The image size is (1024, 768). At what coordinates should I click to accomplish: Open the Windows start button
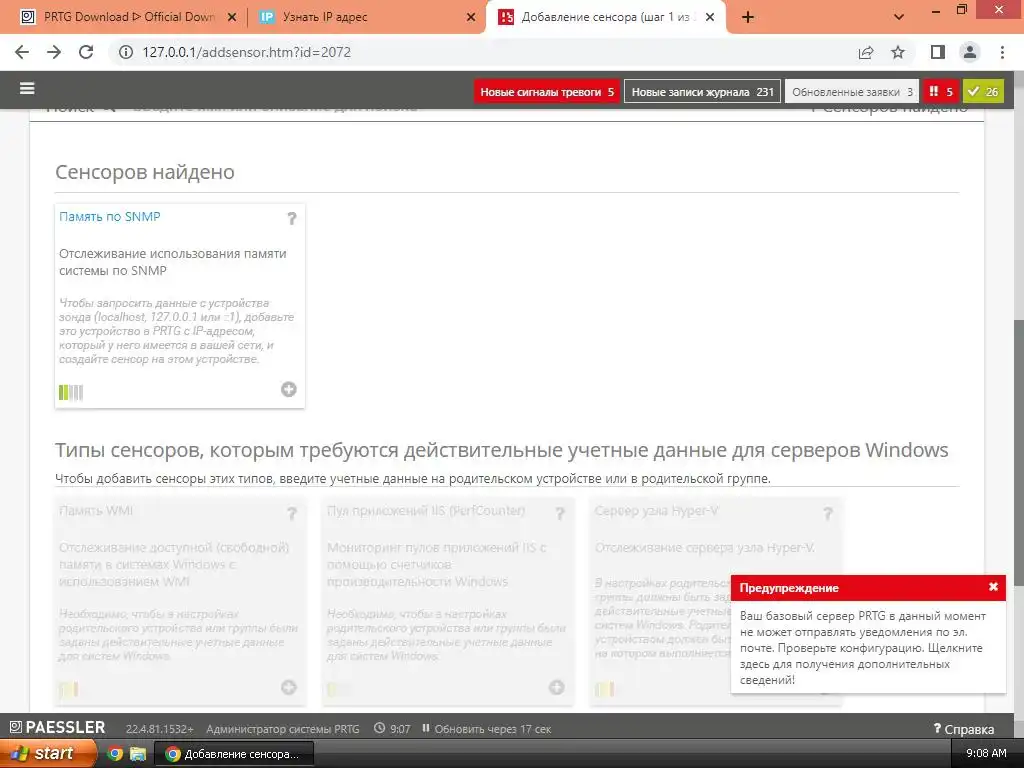click(x=46, y=753)
